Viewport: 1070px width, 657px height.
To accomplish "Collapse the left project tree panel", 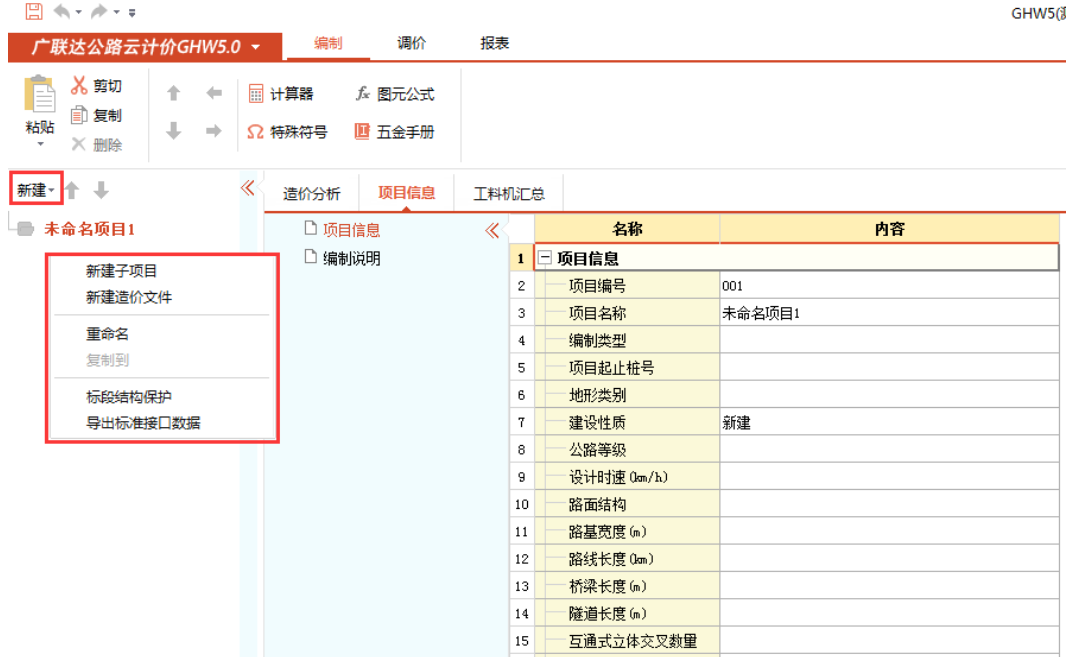I will click(x=248, y=188).
